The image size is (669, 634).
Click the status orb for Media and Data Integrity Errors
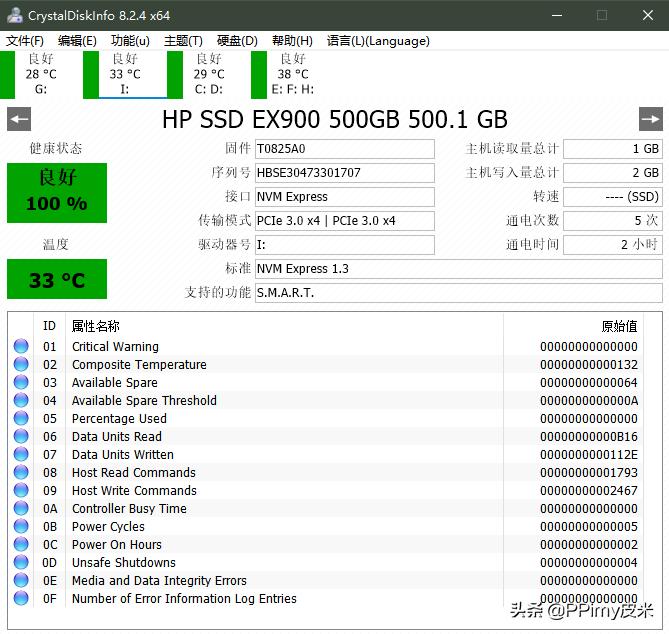point(21,580)
